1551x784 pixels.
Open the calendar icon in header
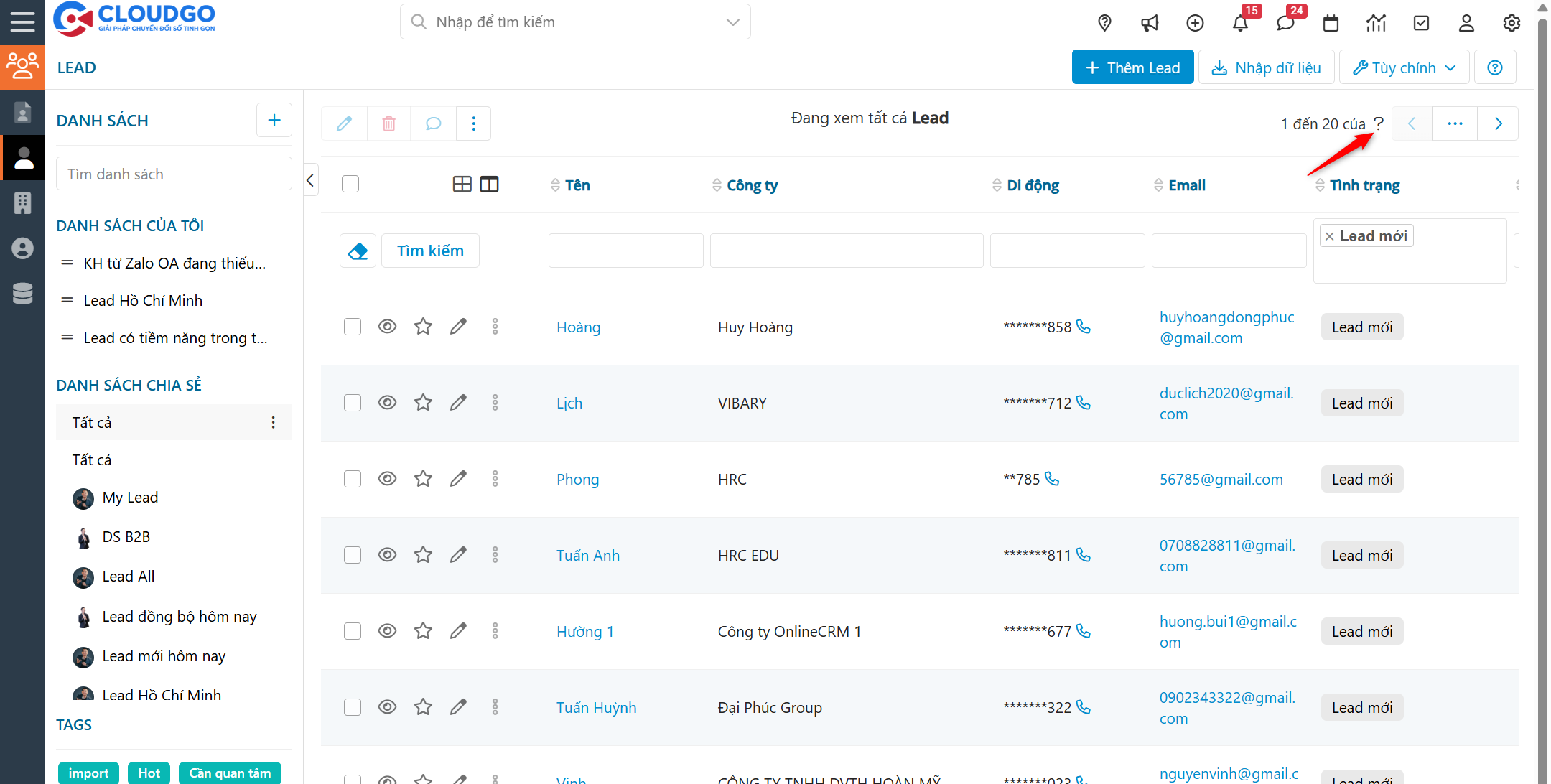pyautogui.click(x=1331, y=23)
